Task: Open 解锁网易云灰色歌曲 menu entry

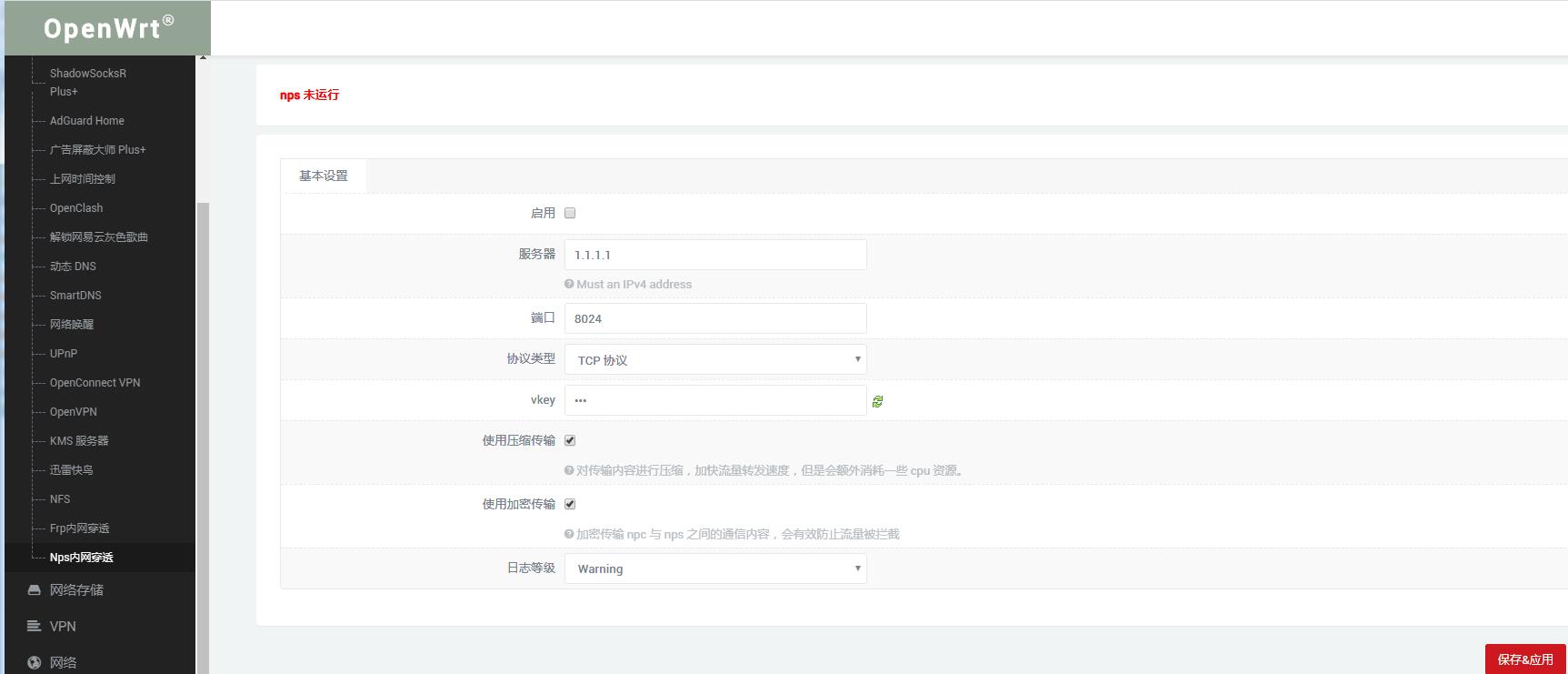Action: (99, 236)
